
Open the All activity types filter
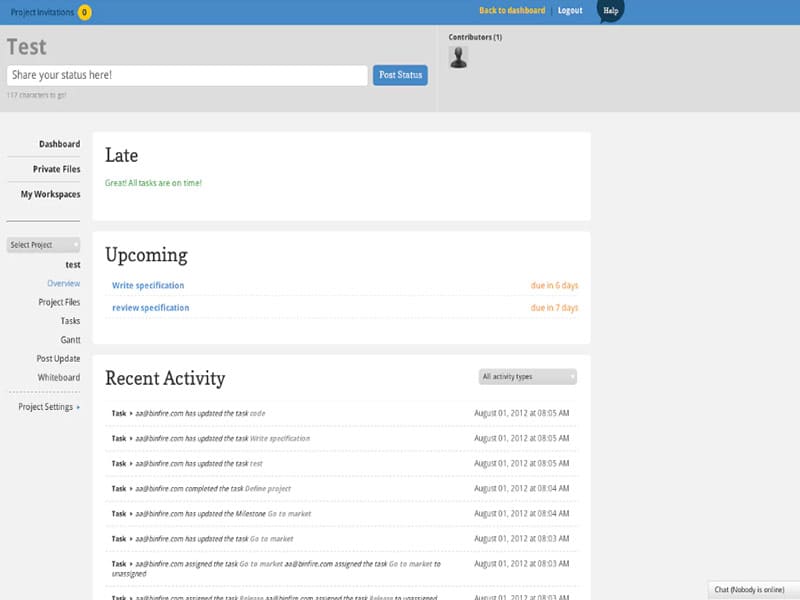click(528, 377)
